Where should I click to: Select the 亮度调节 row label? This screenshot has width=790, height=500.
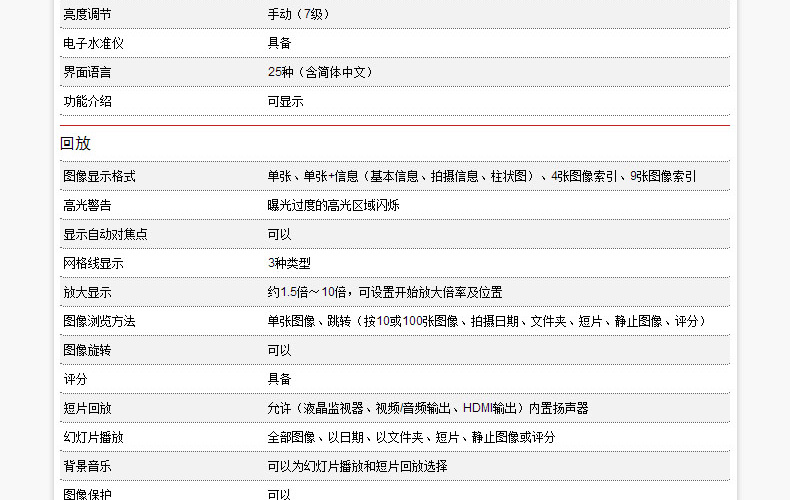coord(87,14)
